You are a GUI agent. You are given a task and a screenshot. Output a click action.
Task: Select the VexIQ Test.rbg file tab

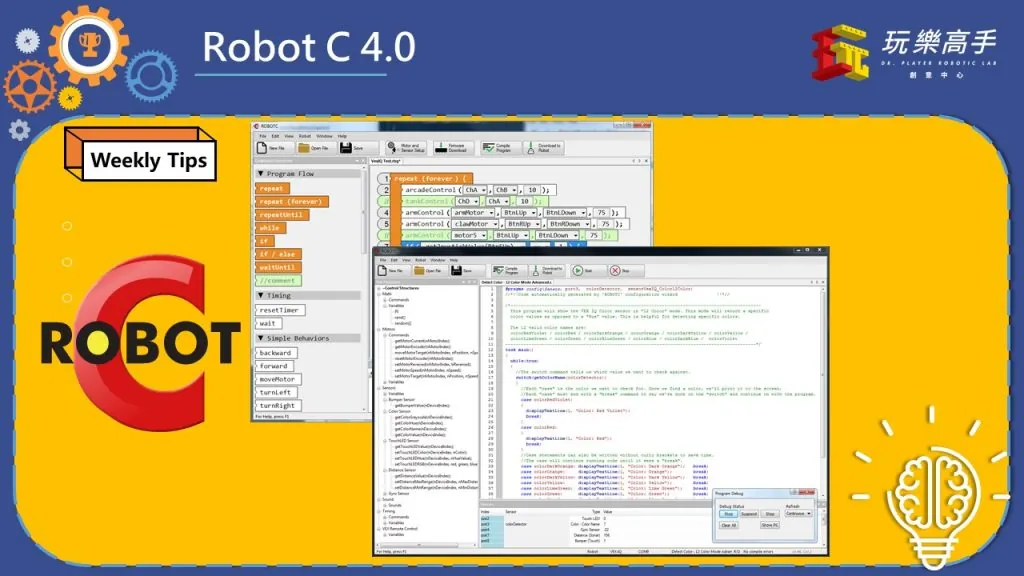tap(386, 161)
